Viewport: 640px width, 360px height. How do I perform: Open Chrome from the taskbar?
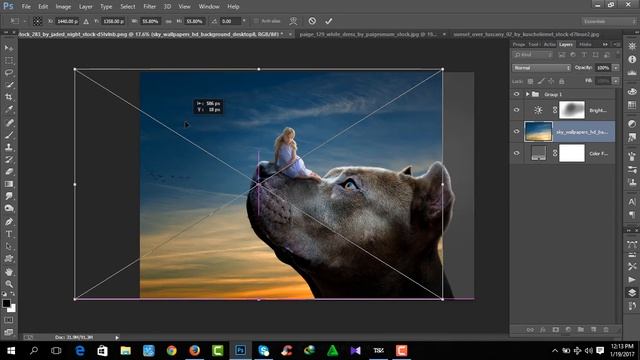click(x=171, y=350)
